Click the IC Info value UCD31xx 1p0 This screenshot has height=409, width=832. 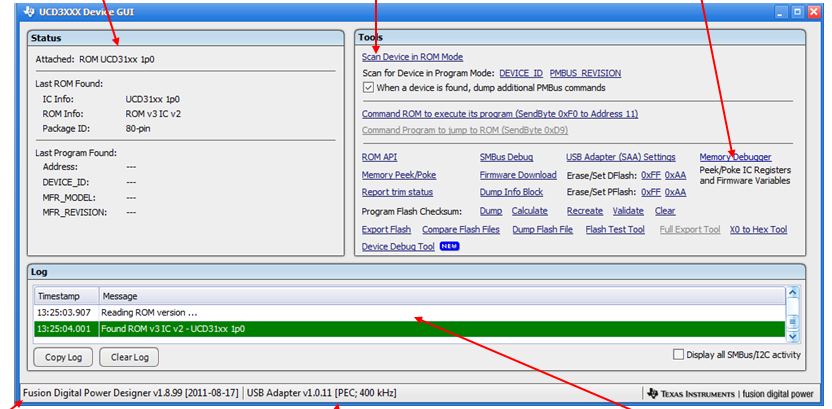pos(152,99)
